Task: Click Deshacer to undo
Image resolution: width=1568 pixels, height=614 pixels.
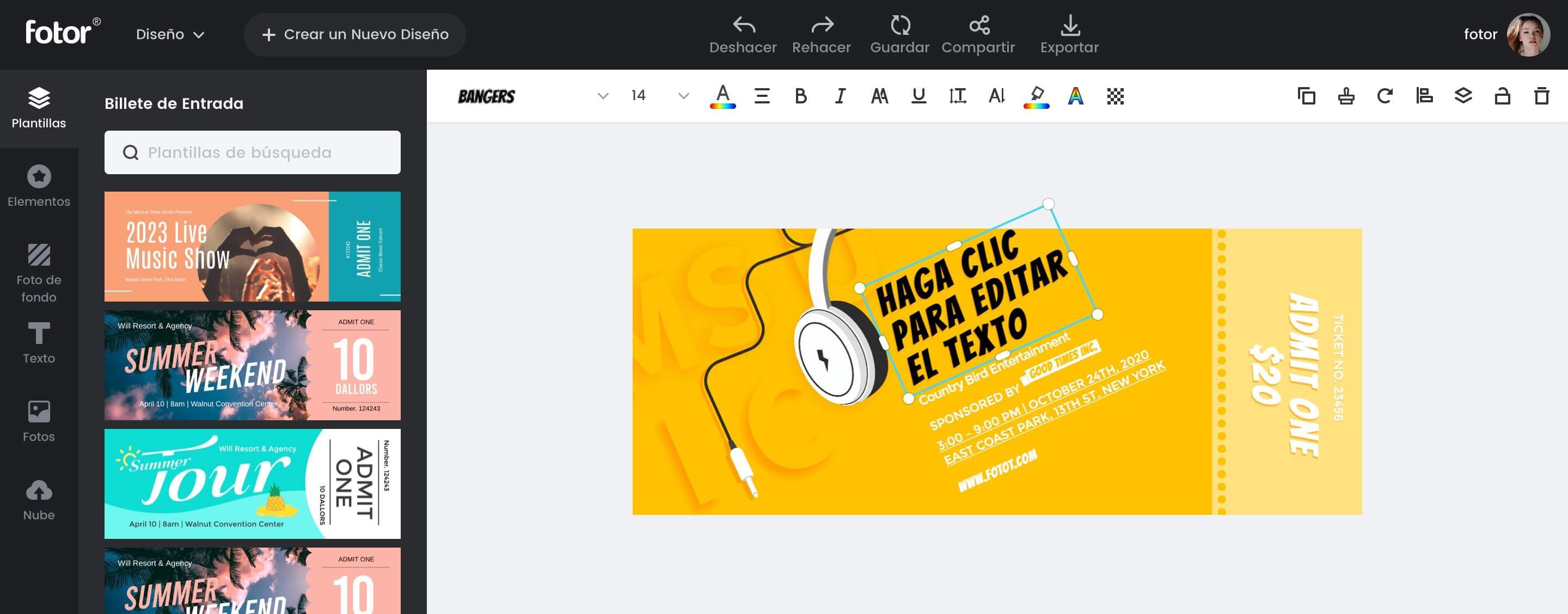Action: pyautogui.click(x=743, y=34)
